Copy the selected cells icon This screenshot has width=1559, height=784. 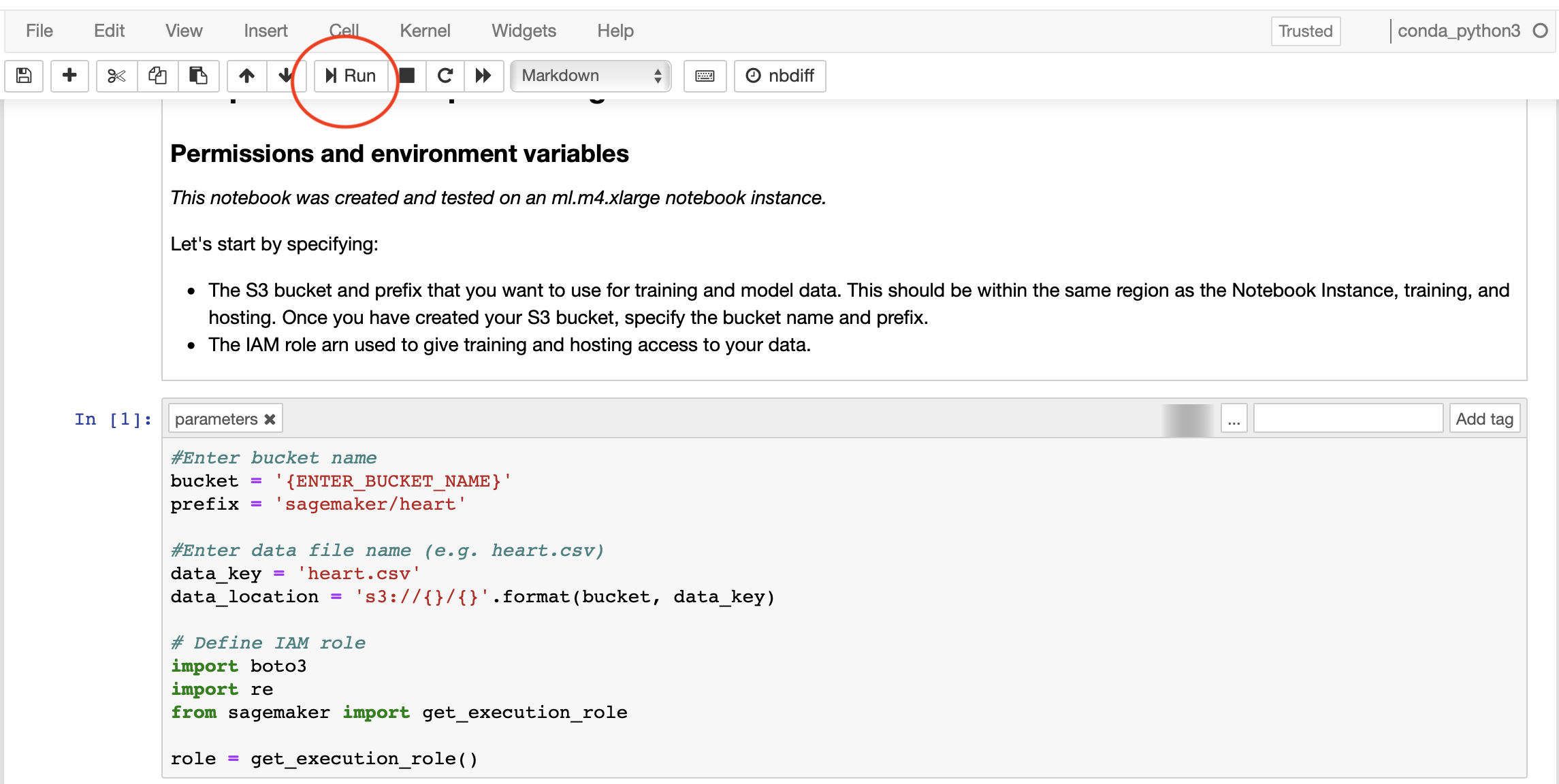coord(157,76)
